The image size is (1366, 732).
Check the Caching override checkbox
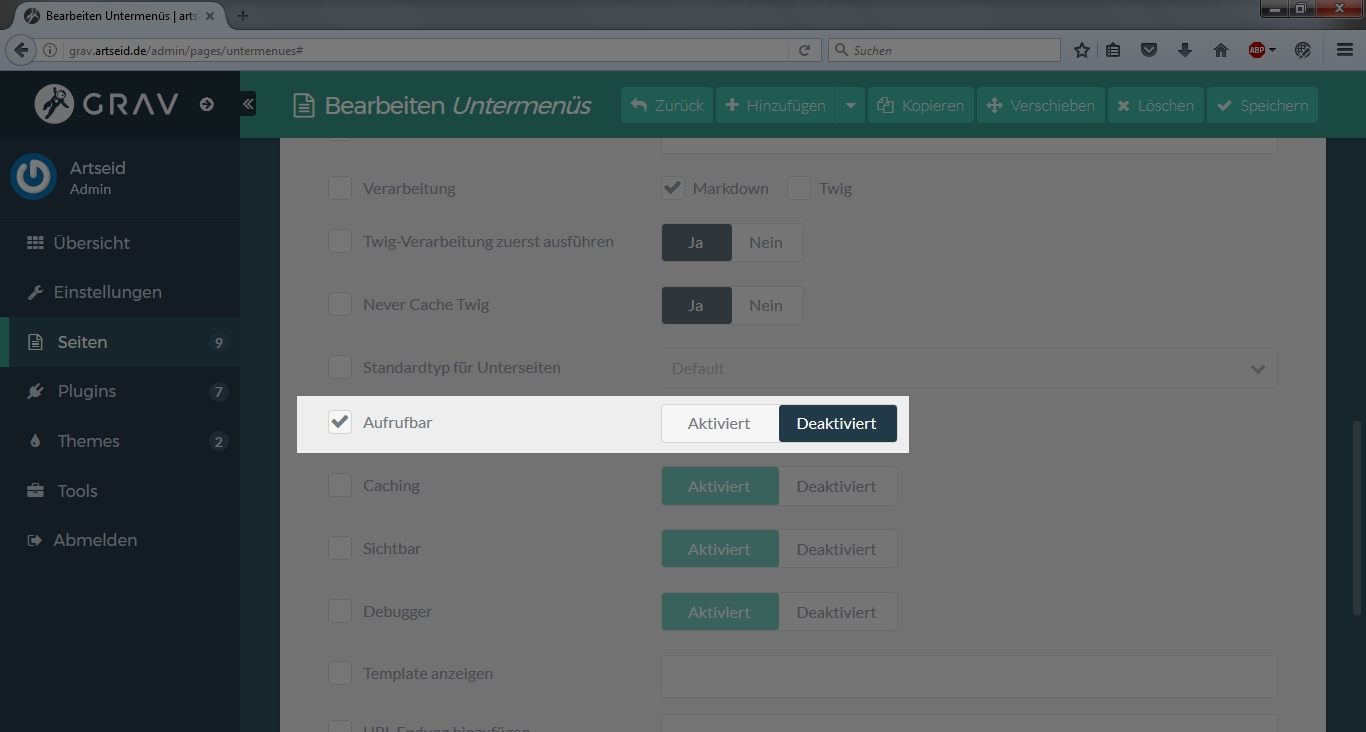click(340, 485)
